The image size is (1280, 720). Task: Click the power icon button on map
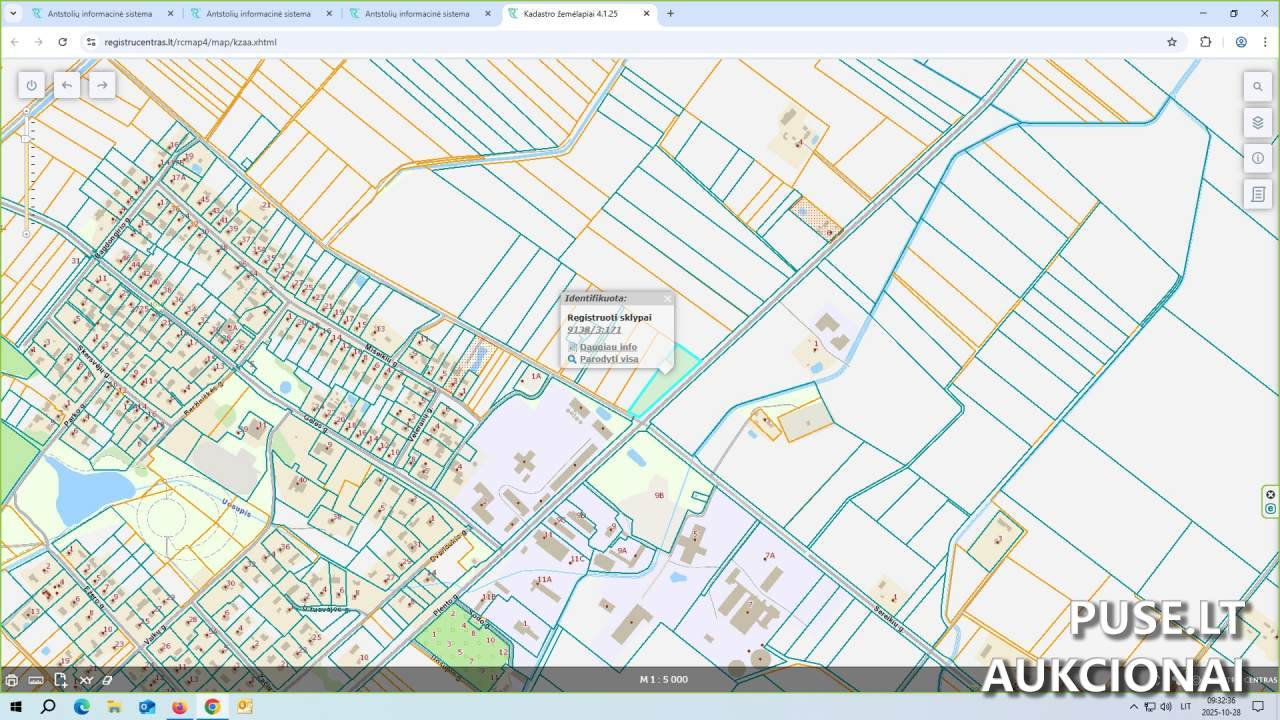pos(31,85)
